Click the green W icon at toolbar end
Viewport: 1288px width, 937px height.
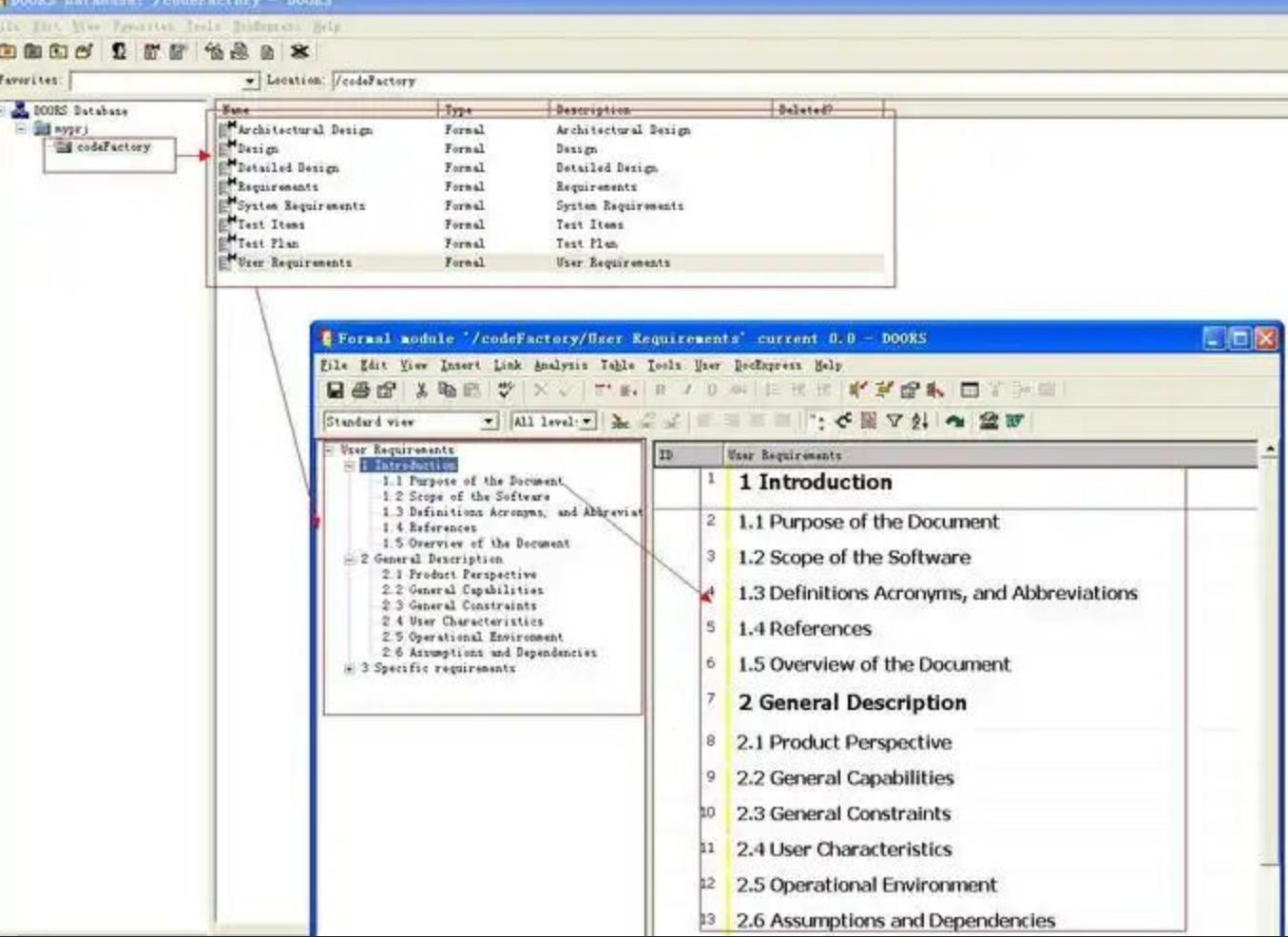click(x=1014, y=421)
